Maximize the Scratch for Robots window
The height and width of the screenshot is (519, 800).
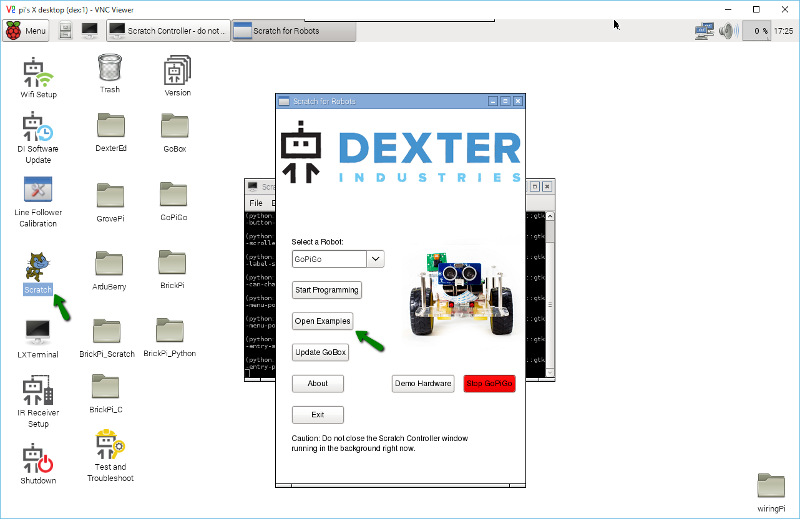tap(505, 101)
